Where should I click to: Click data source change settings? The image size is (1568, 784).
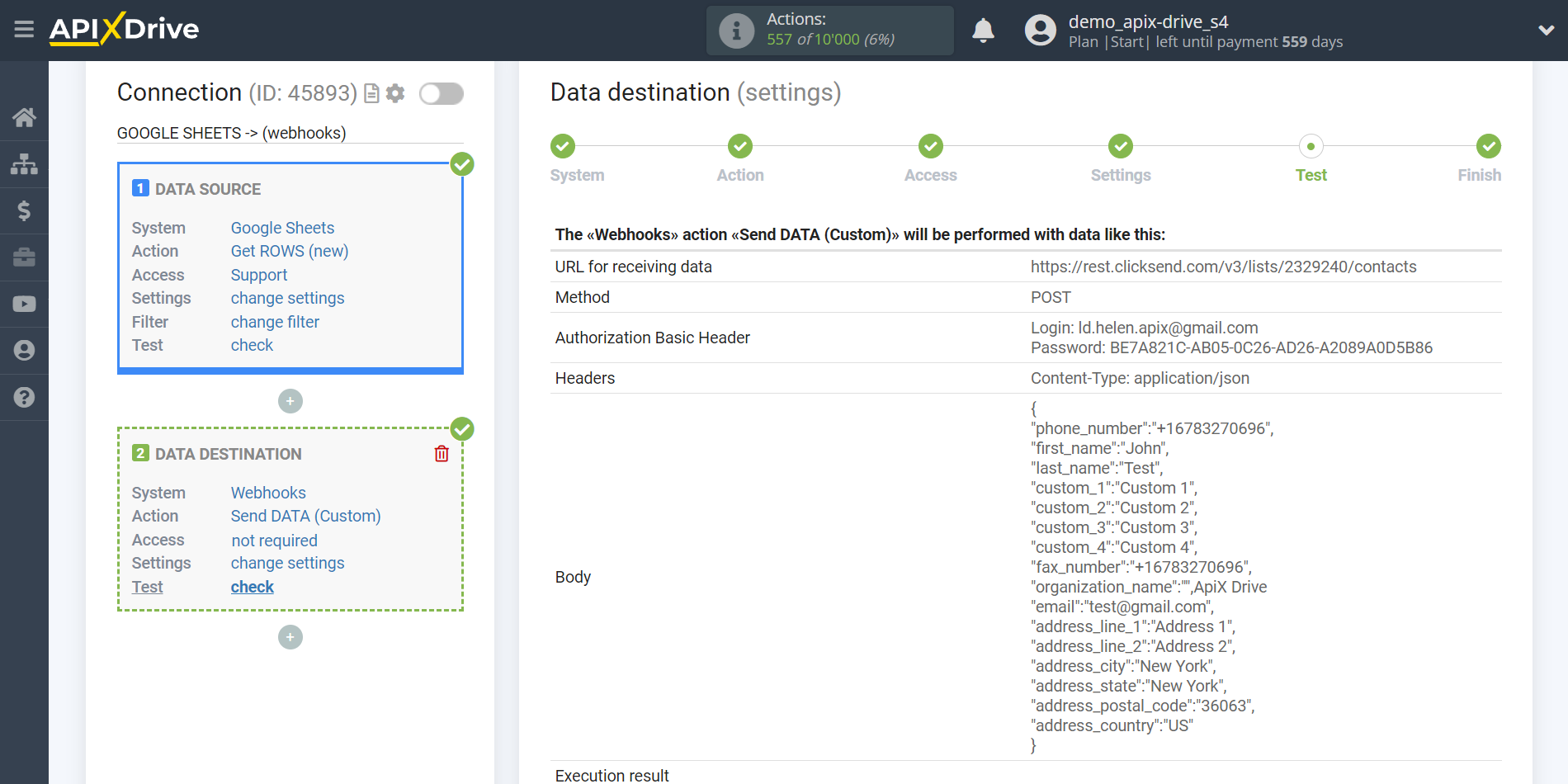287,298
